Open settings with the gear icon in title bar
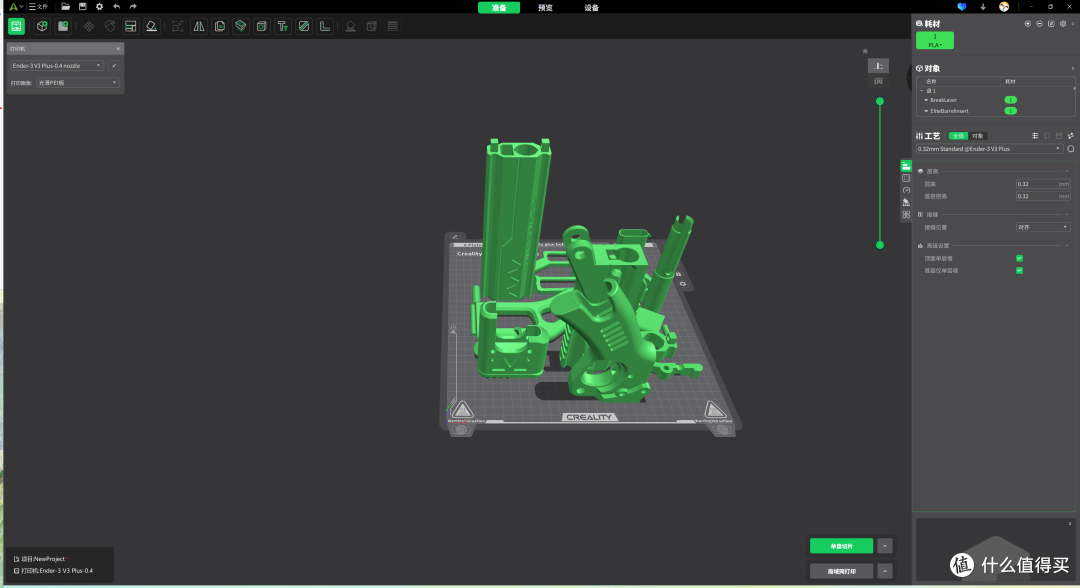This screenshot has height=588, width=1080. coord(99,7)
